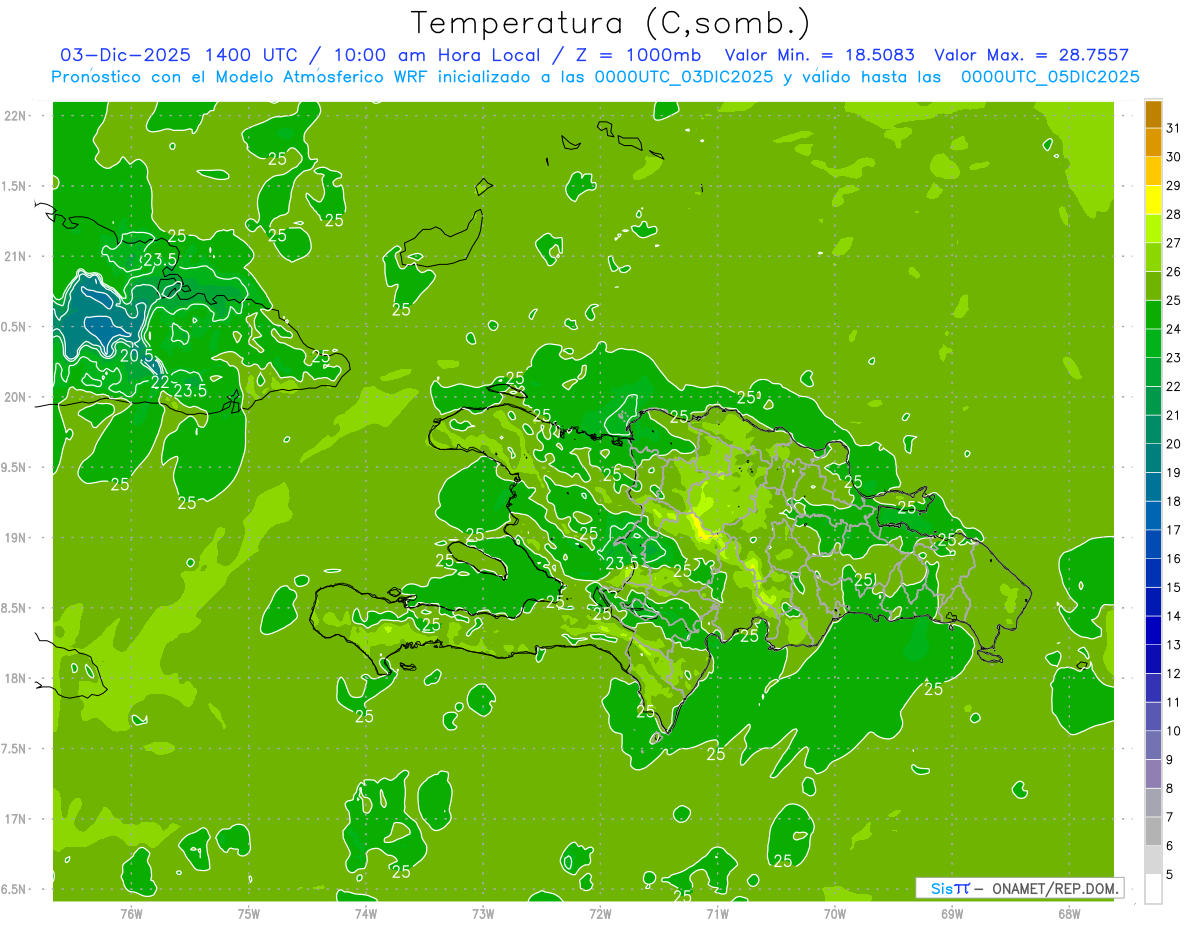The height and width of the screenshot is (927, 1200).
Task: Click legend value 26
Action: [x=1174, y=271]
